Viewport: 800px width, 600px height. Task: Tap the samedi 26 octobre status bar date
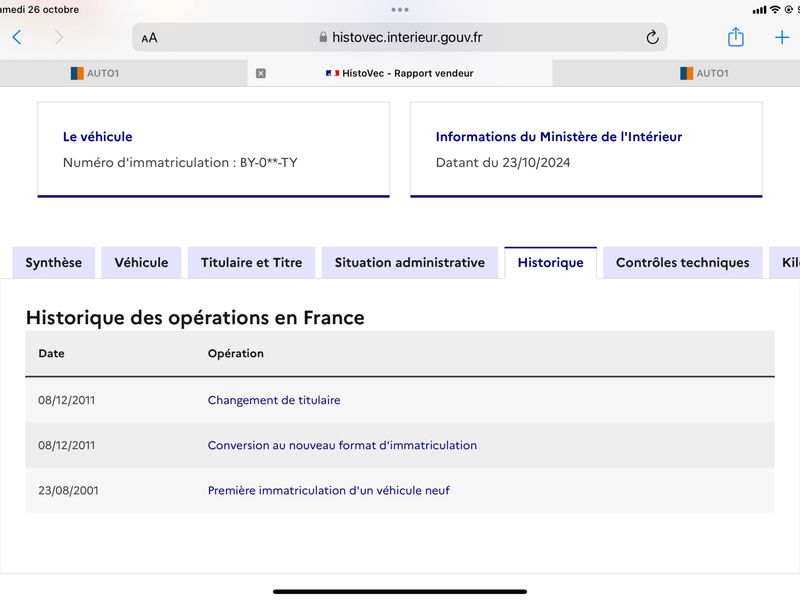(39, 9)
